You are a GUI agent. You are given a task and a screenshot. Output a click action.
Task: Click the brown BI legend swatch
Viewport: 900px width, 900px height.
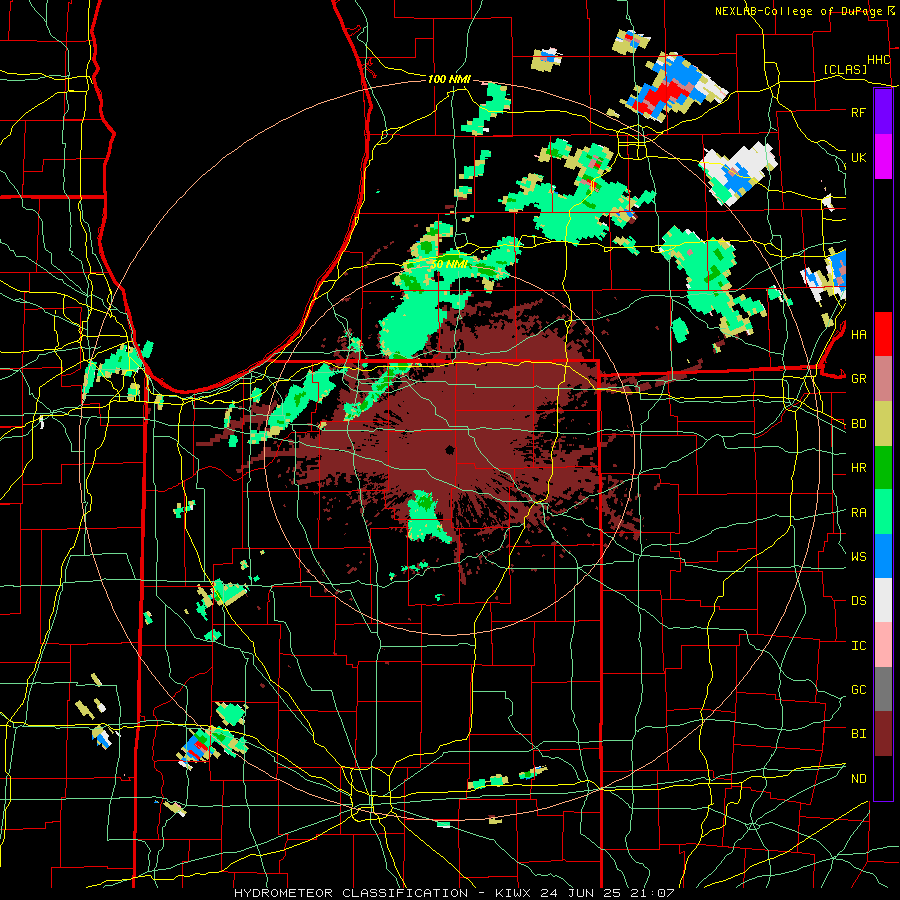[883, 734]
